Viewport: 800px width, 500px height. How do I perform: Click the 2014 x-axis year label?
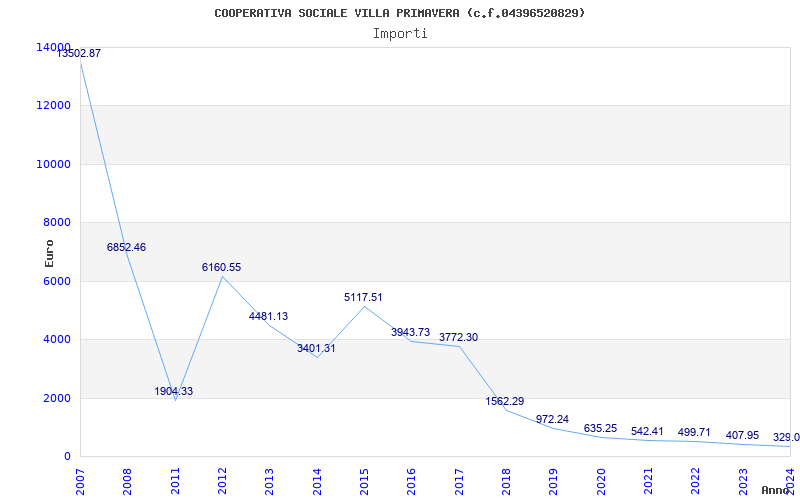[x=317, y=482]
